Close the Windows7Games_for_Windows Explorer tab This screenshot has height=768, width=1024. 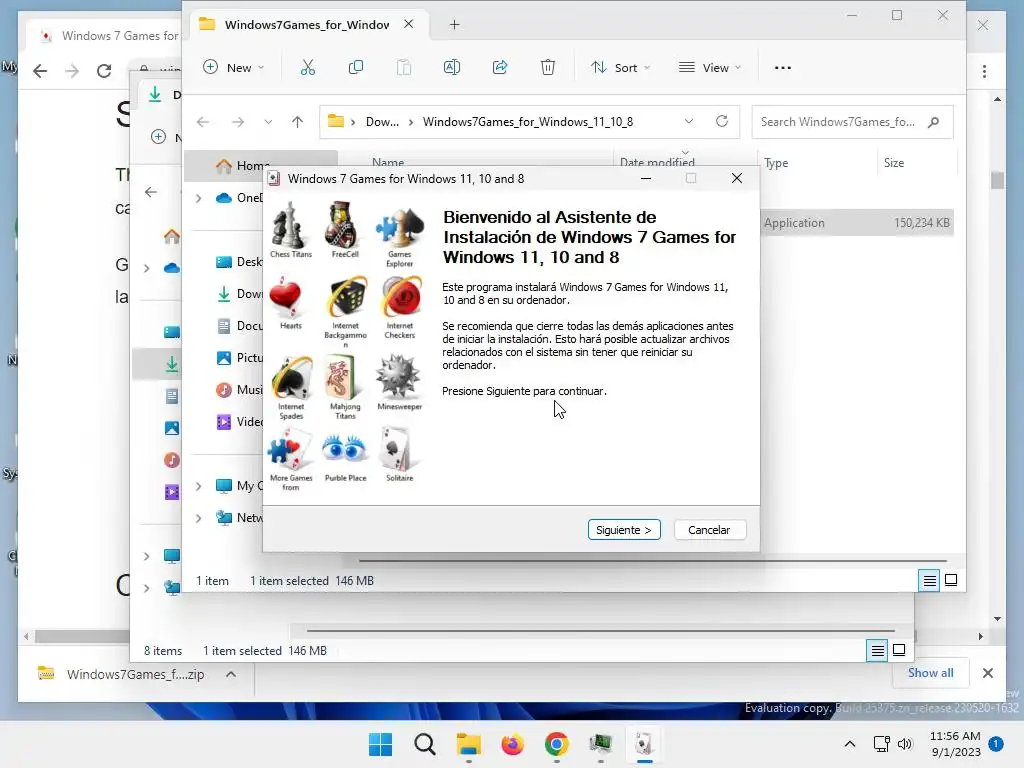(409, 24)
